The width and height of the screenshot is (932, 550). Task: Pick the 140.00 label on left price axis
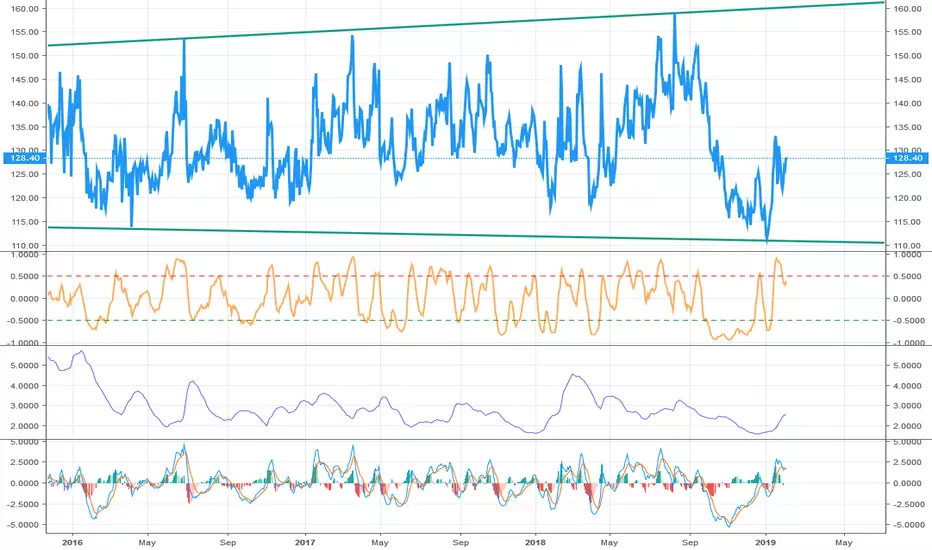24,103
